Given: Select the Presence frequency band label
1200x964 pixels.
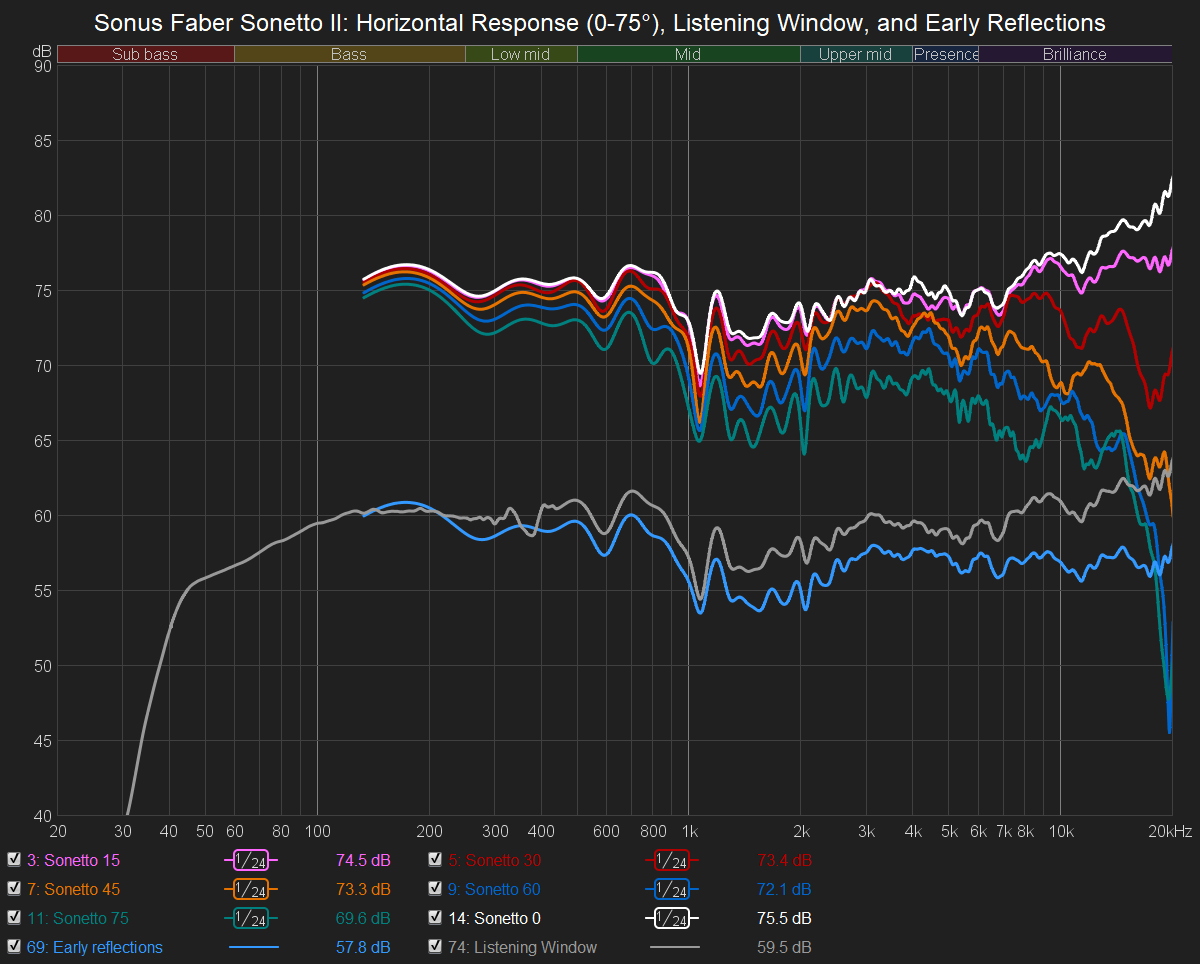Looking at the screenshot, I should [946, 54].
